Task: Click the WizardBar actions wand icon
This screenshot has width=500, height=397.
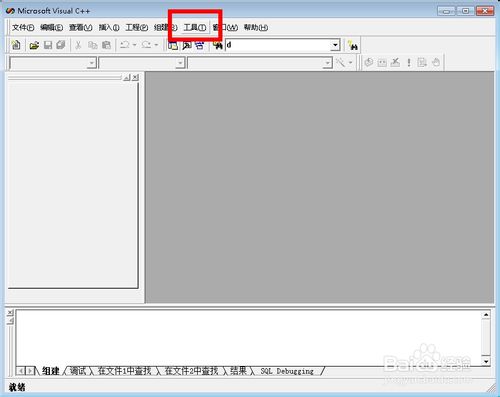Action: point(340,62)
